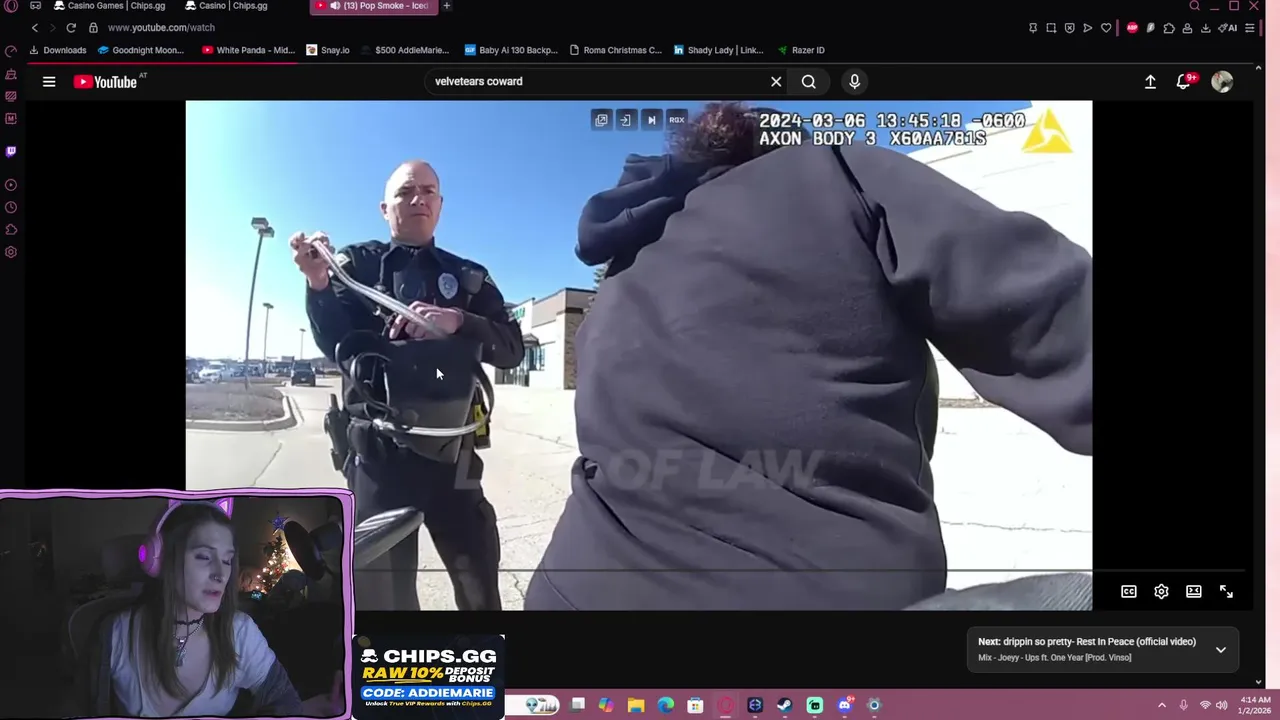
Task: Toggle the ad blocker shield icon
Action: click(x=1069, y=28)
